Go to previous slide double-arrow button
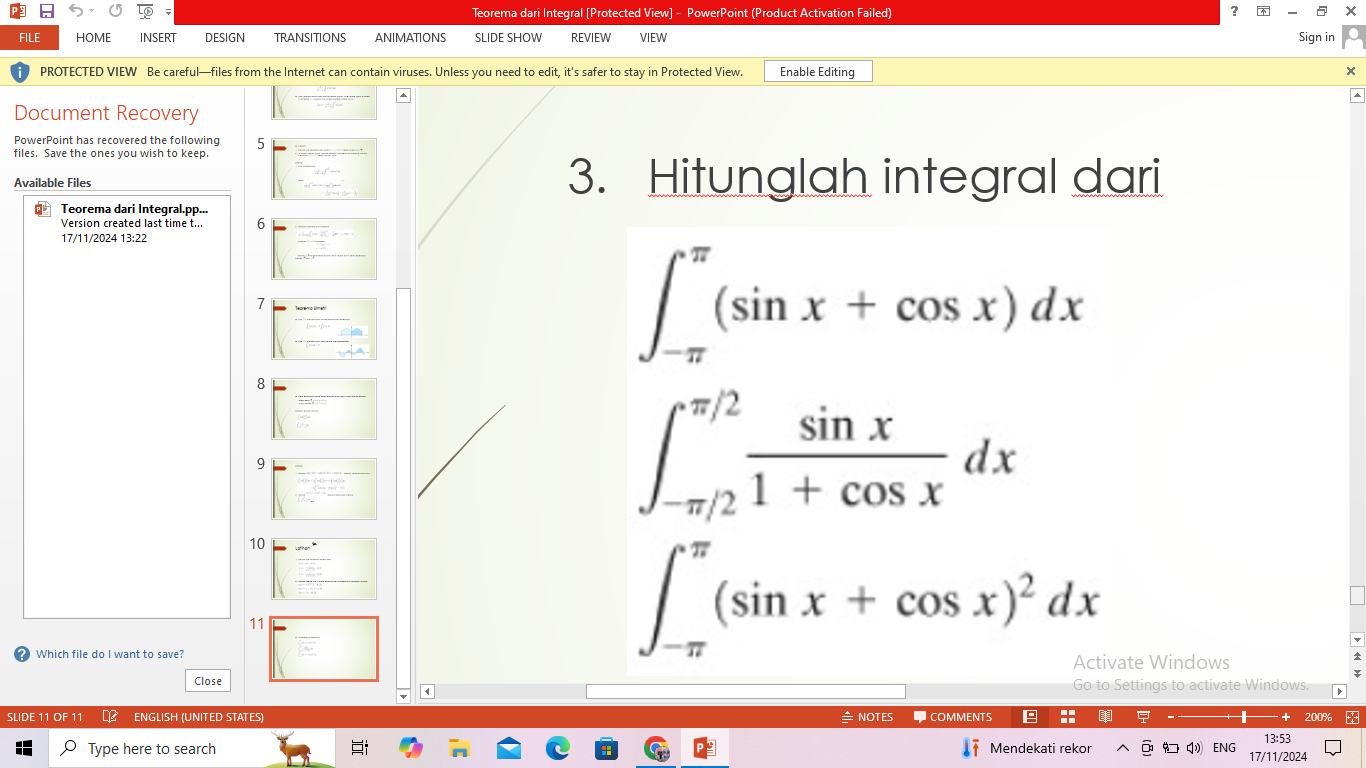 (1357, 657)
